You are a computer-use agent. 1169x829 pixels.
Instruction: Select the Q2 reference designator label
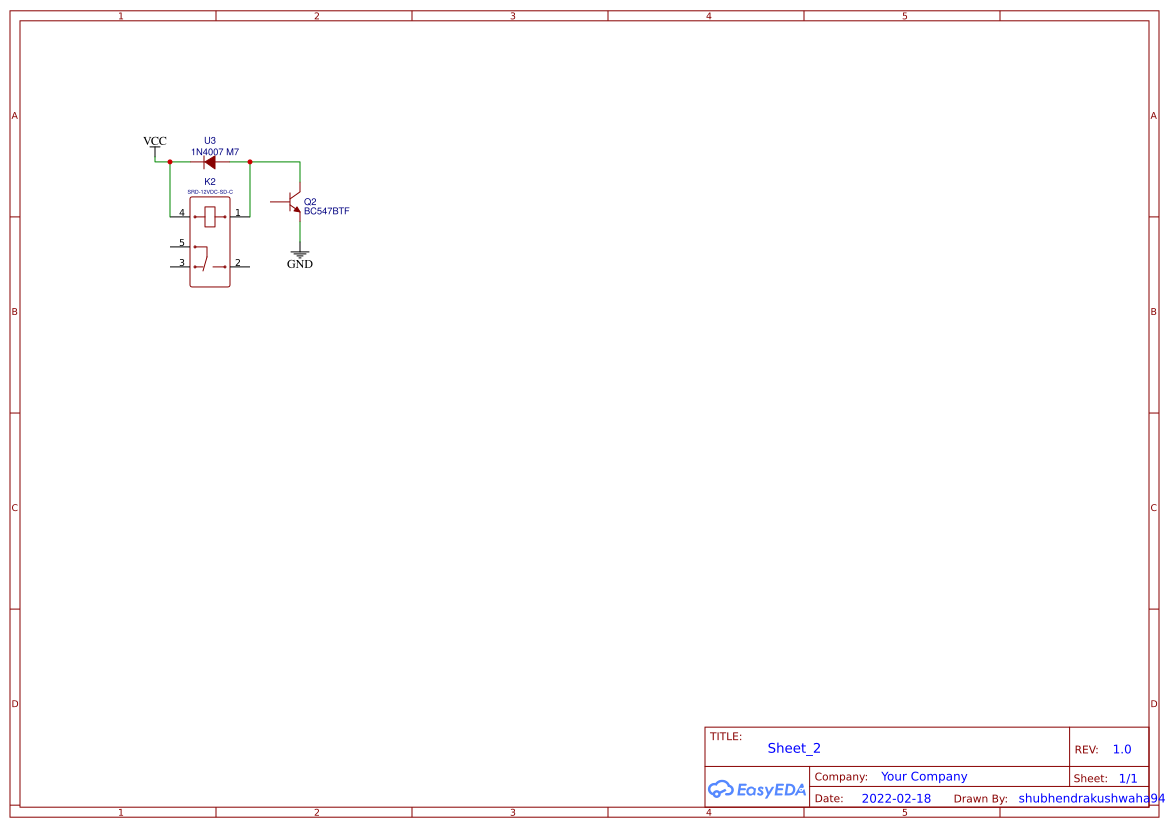tap(310, 201)
